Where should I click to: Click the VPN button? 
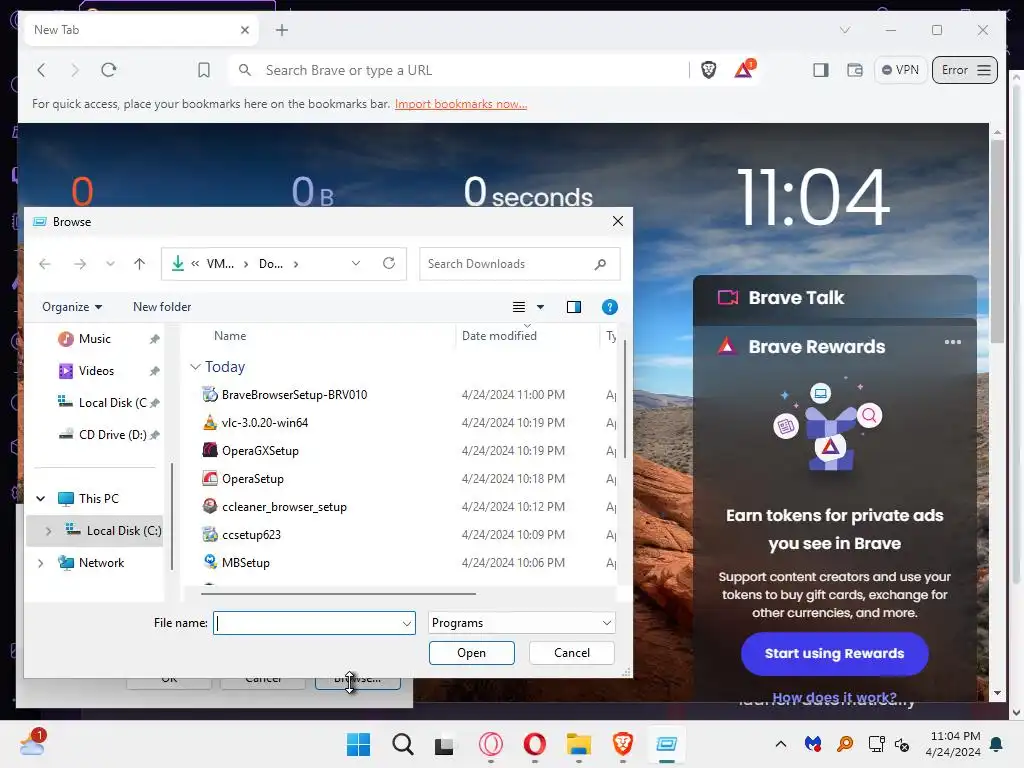(900, 70)
